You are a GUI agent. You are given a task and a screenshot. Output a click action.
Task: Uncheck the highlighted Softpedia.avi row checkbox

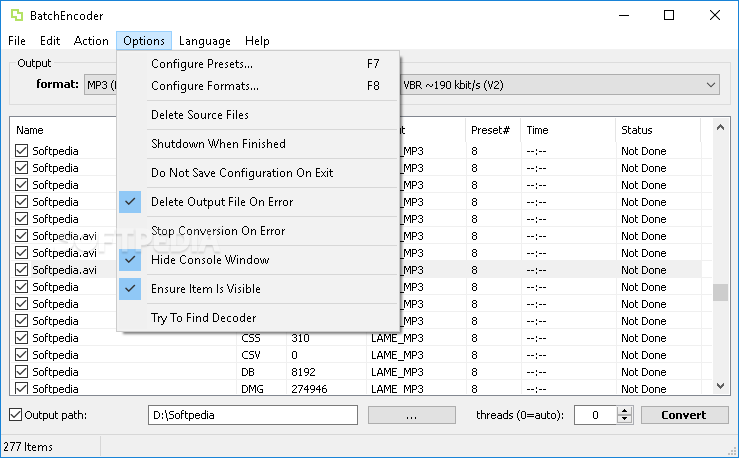21,270
